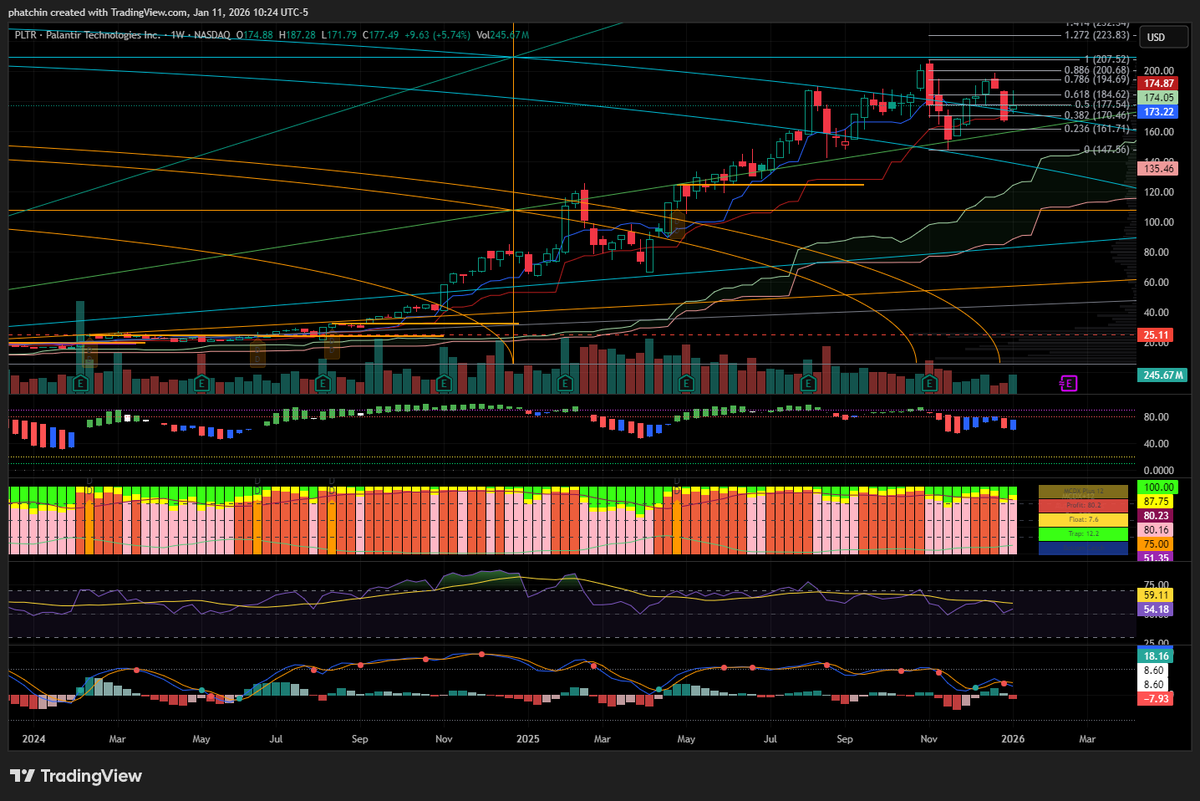Click the 60.00 price scale value

pyautogui.click(x=1156, y=283)
